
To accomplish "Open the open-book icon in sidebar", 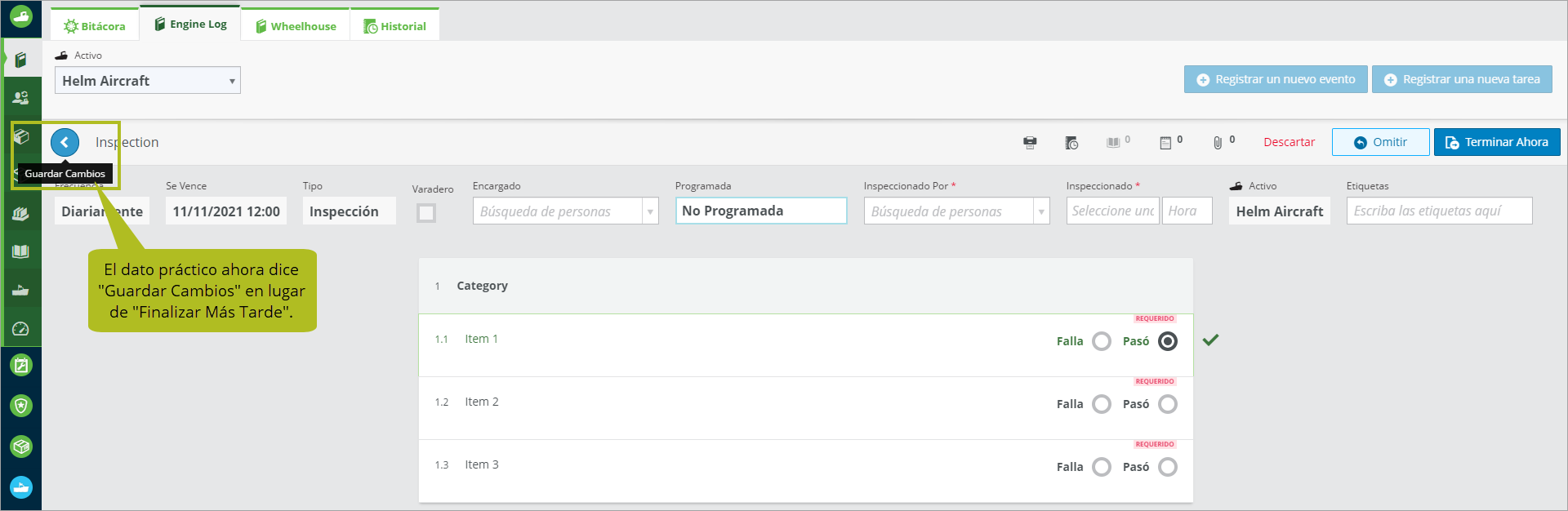I will click(20, 251).
